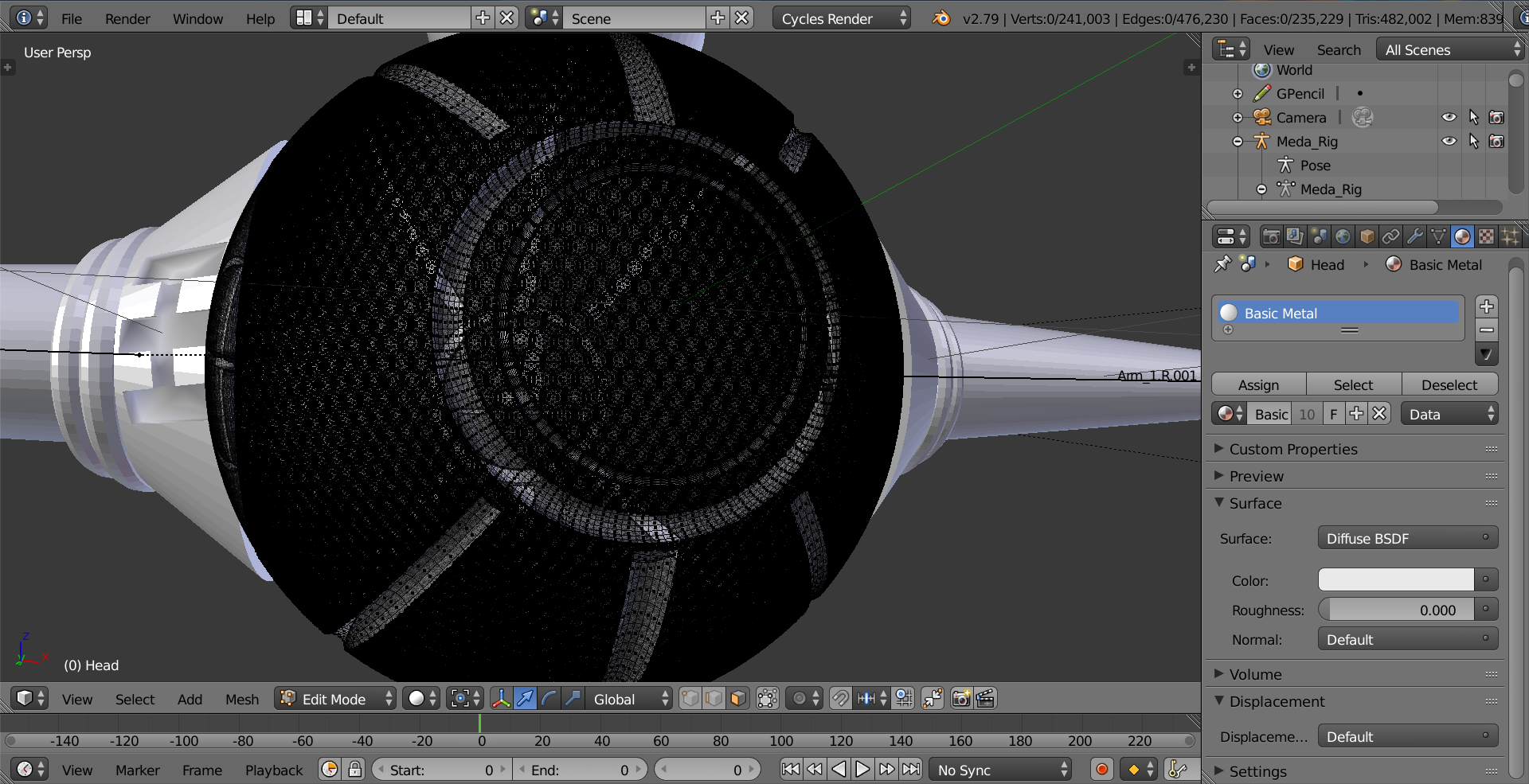
Task: Click the Roughness value slider
Action: (1396, 610)
